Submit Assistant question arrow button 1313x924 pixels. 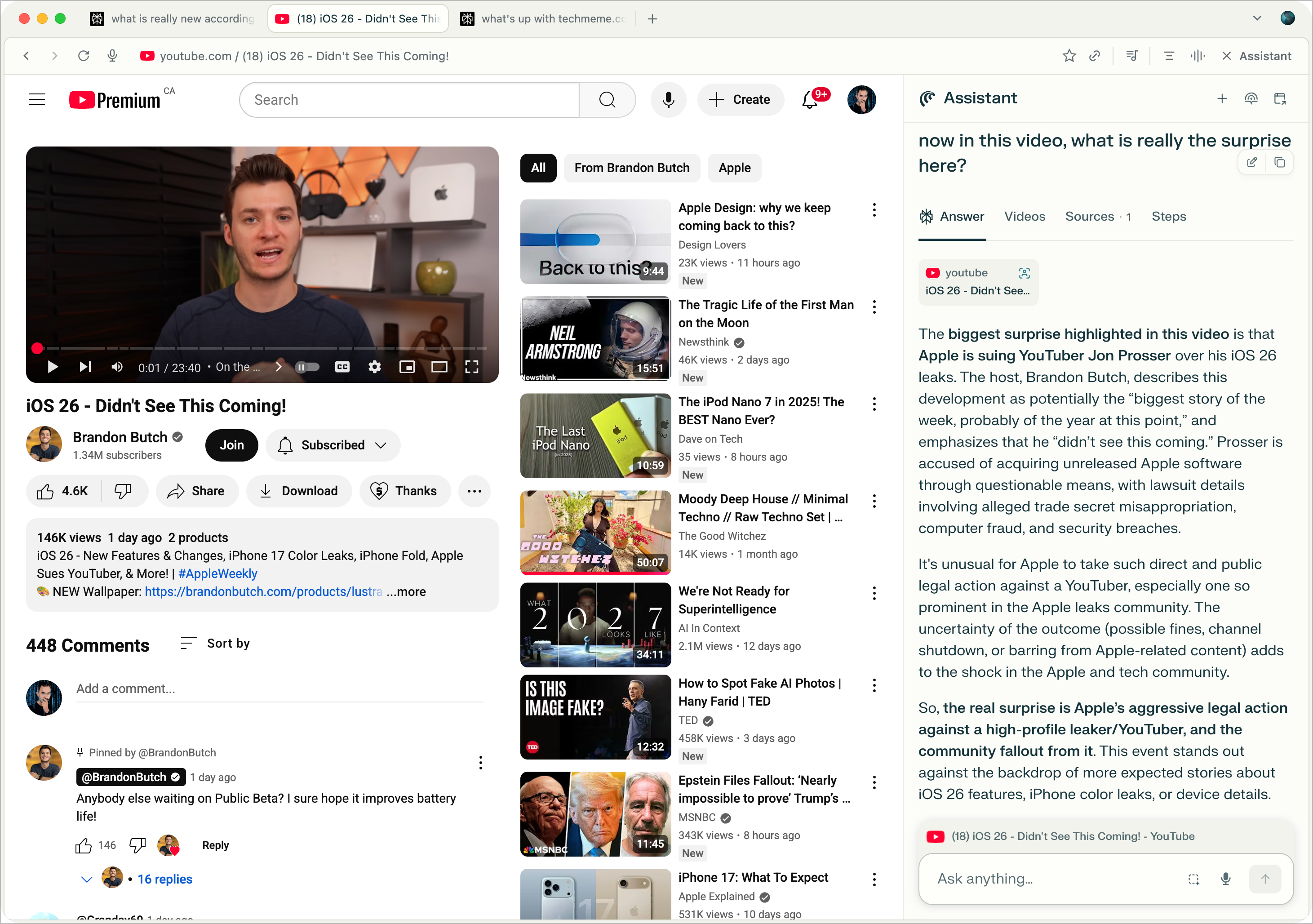coord(1265,879)
